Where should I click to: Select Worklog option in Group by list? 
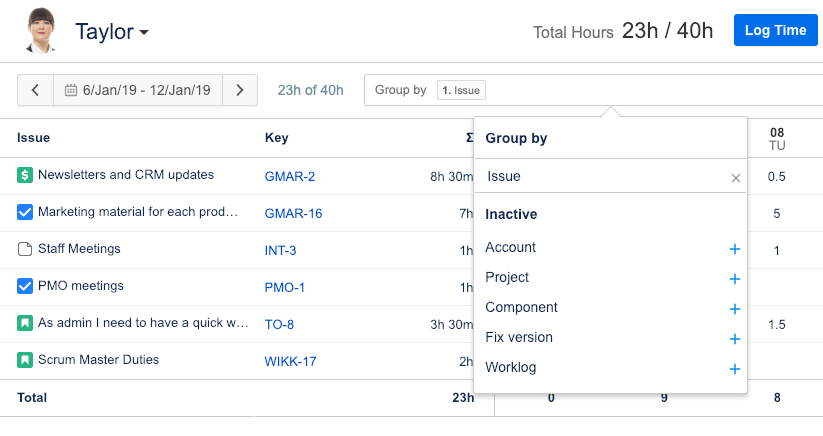click(511, 368)
